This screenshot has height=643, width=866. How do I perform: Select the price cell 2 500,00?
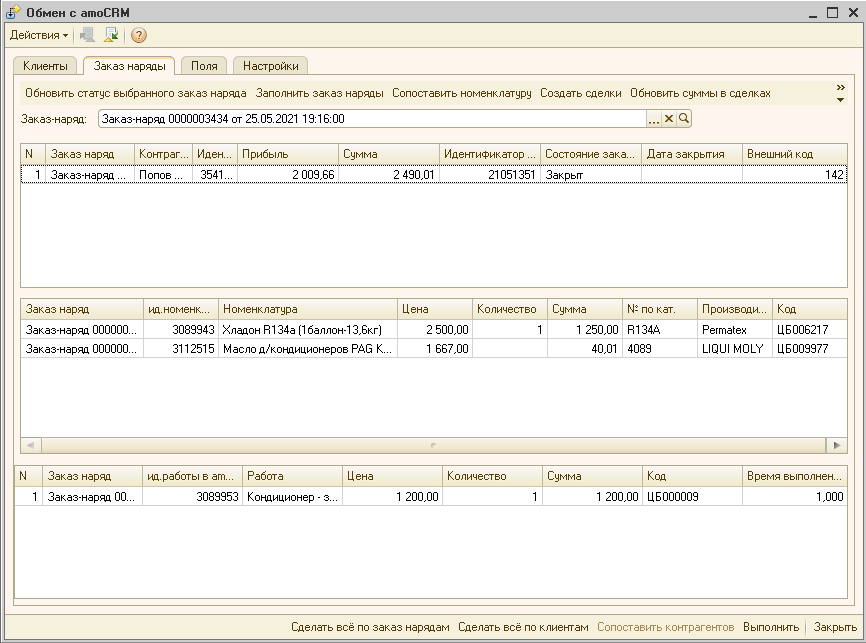(435, 330)
